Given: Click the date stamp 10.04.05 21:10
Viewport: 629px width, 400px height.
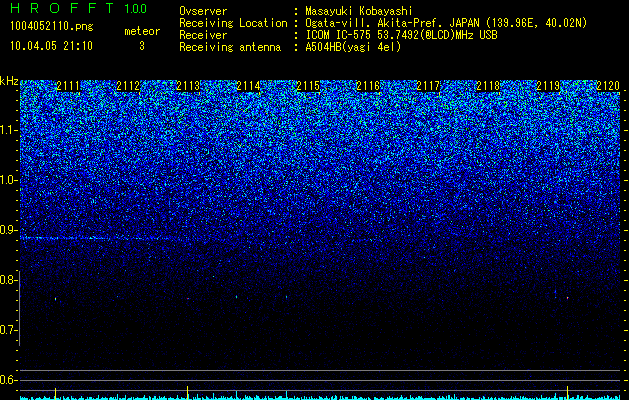Looking at the screenshot, I should click(51, 46).
